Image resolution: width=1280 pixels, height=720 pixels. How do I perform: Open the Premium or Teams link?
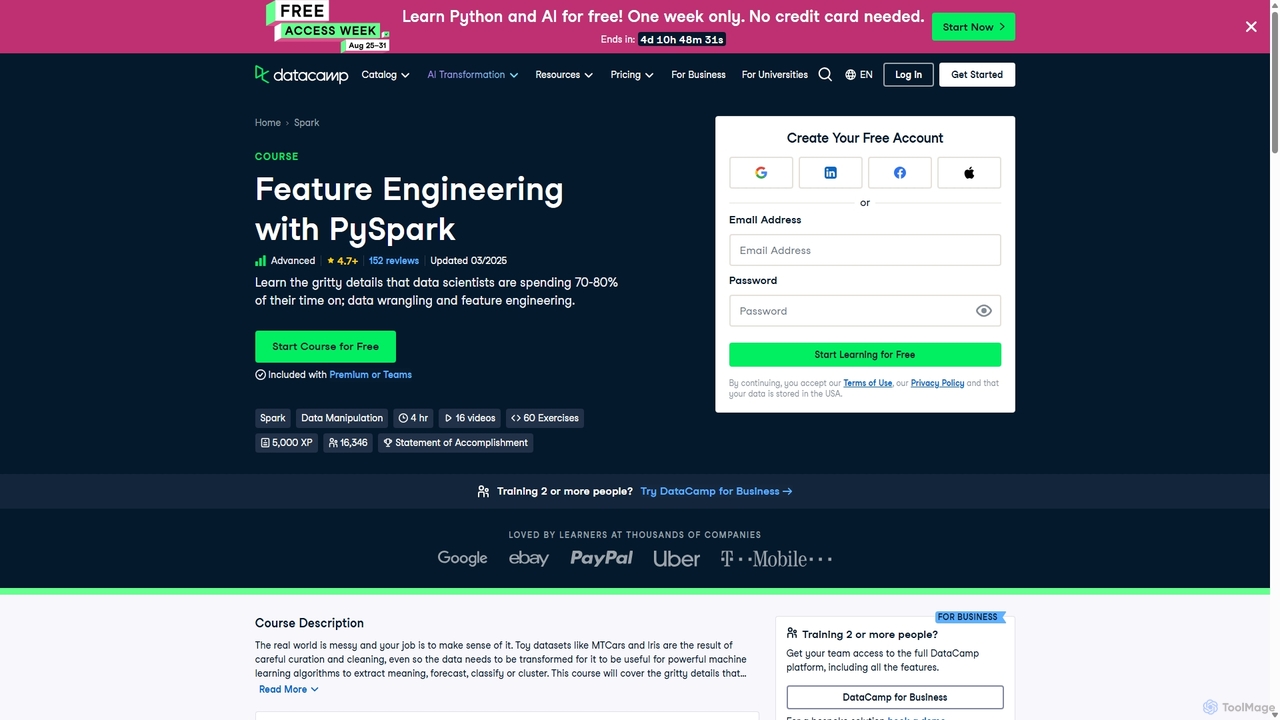pos(370,374)
